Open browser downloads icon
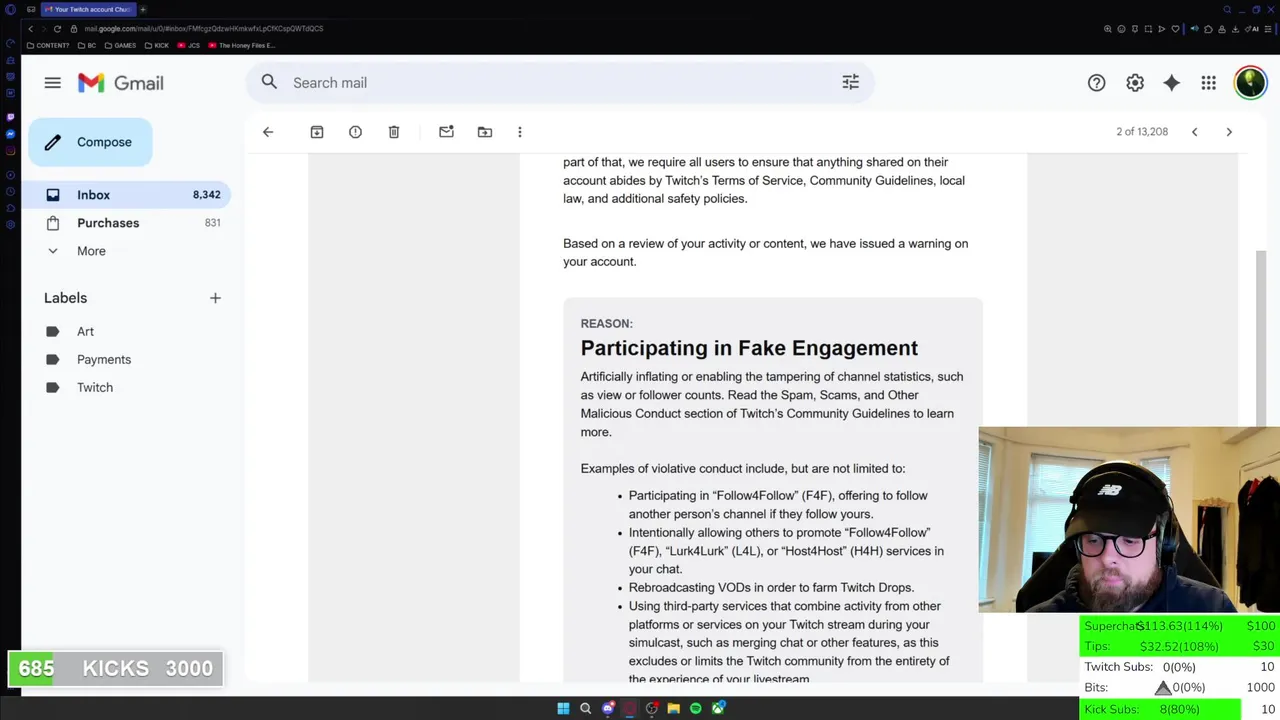The width and height of the screenshot is (1280, 720). [x=1236, y=29]
